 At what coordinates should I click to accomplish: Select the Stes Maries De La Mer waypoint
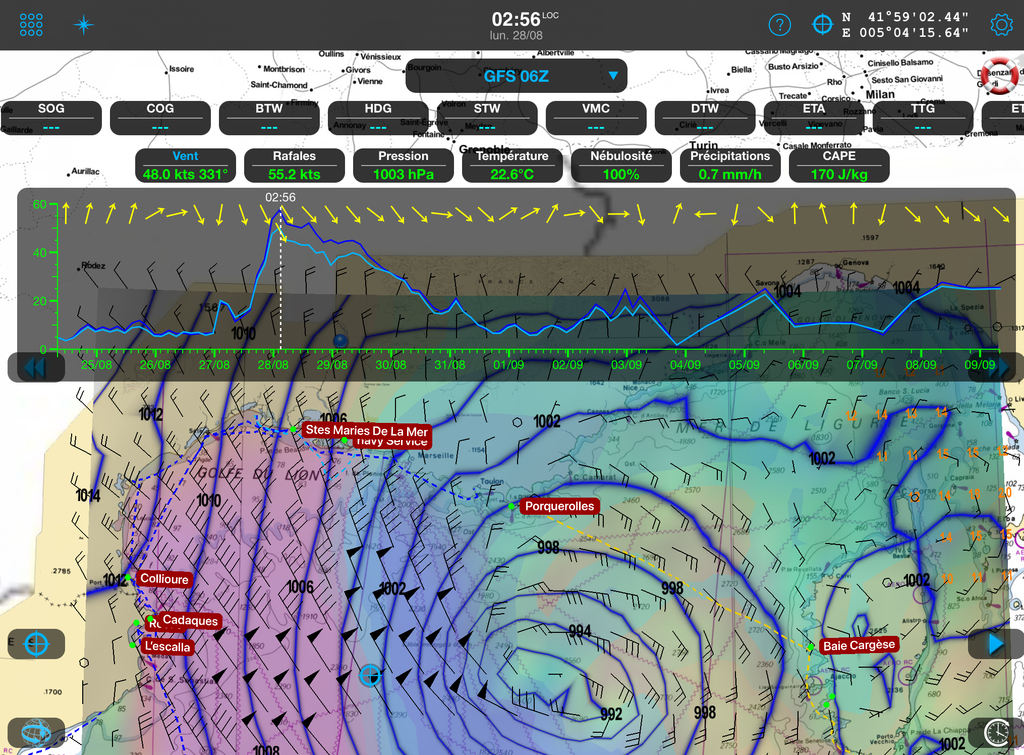[366, 430]
